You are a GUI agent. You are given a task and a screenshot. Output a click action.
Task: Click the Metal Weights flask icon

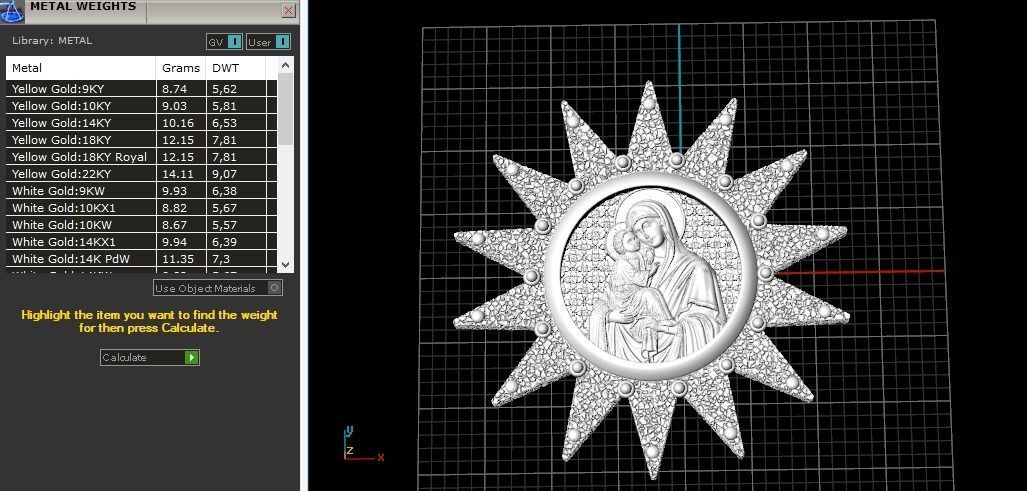point(12,11)
